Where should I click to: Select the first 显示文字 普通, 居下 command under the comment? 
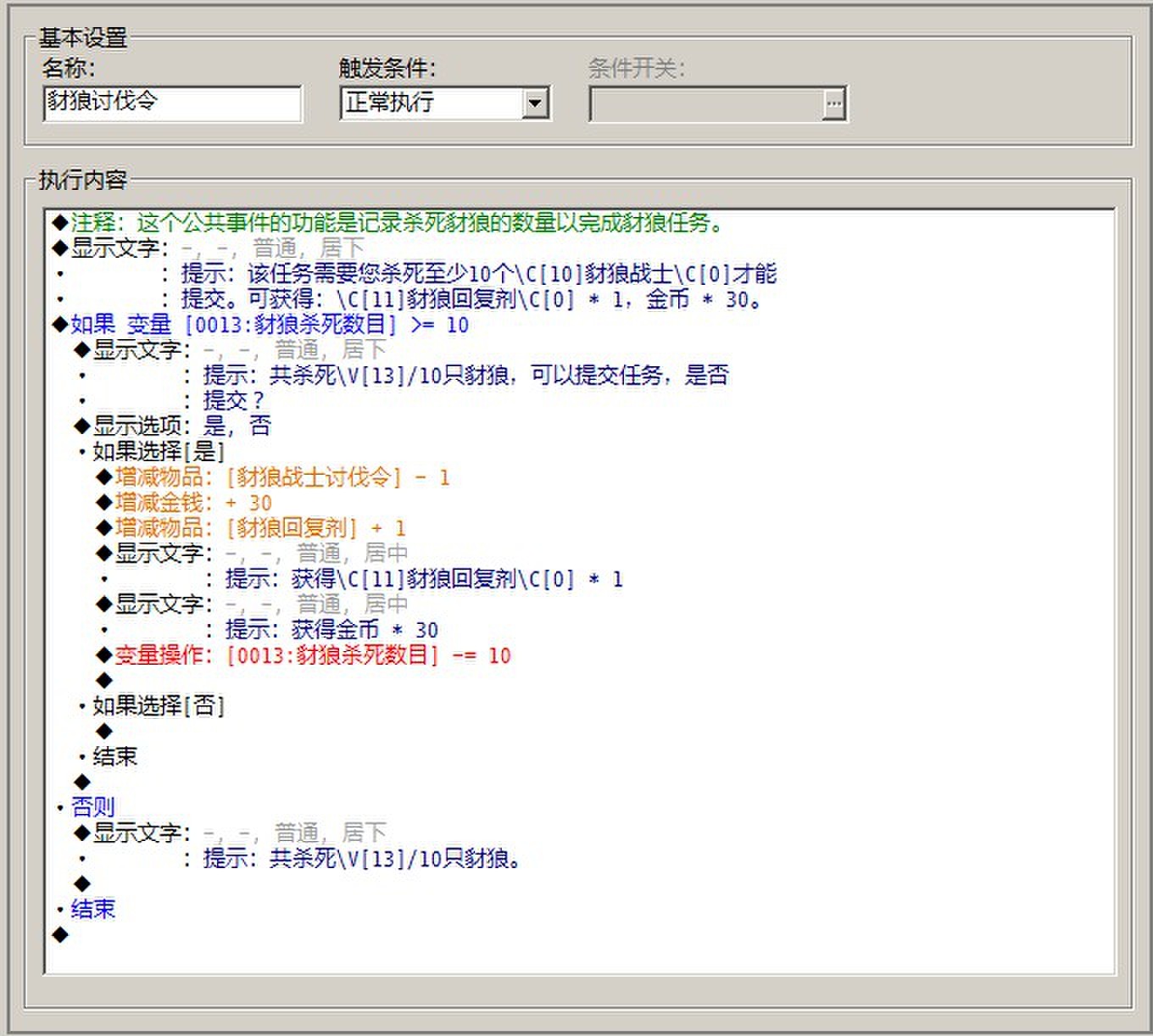click(x=208, y=248)
